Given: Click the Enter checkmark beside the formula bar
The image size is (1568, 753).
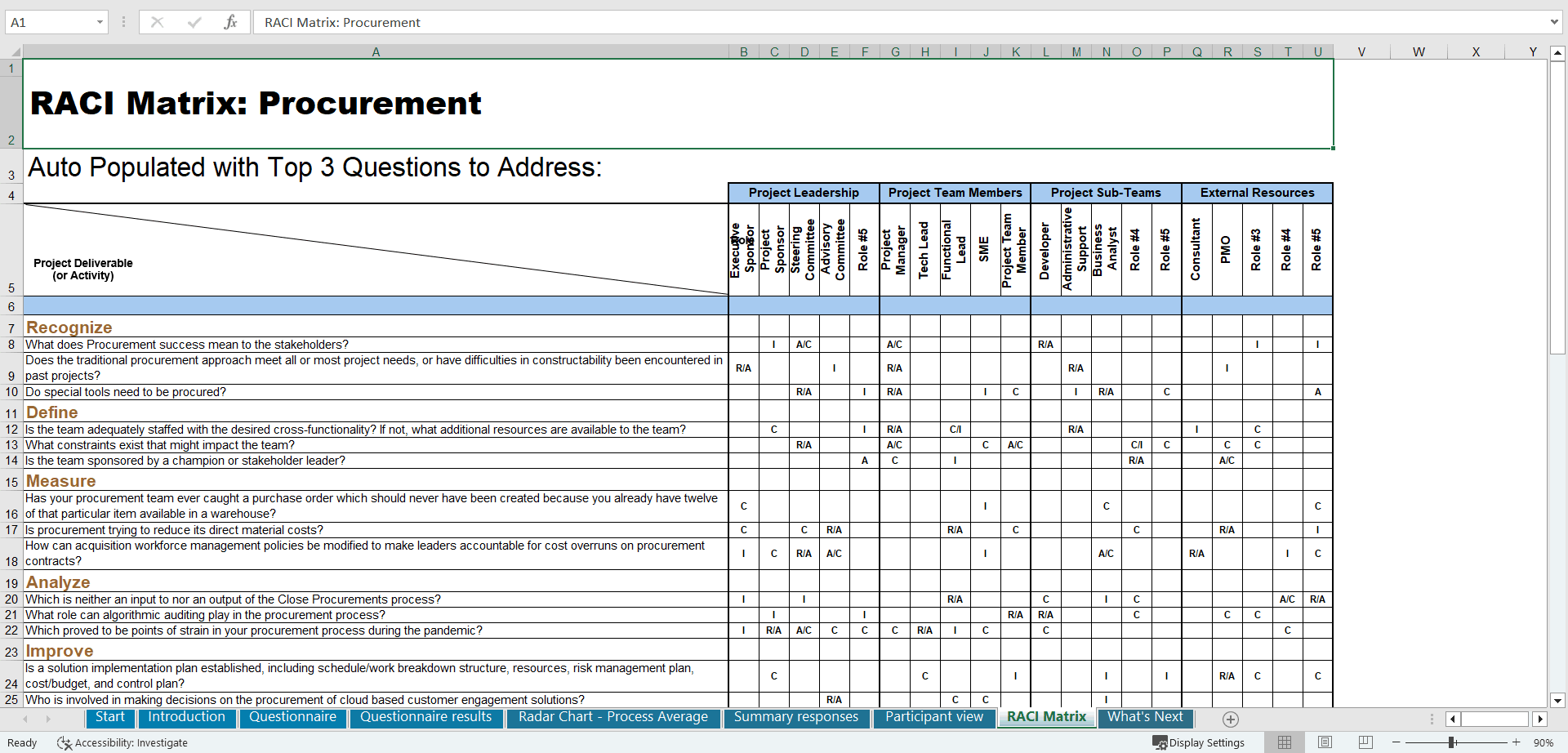Looking at the screenshot, I should point(194,22).
